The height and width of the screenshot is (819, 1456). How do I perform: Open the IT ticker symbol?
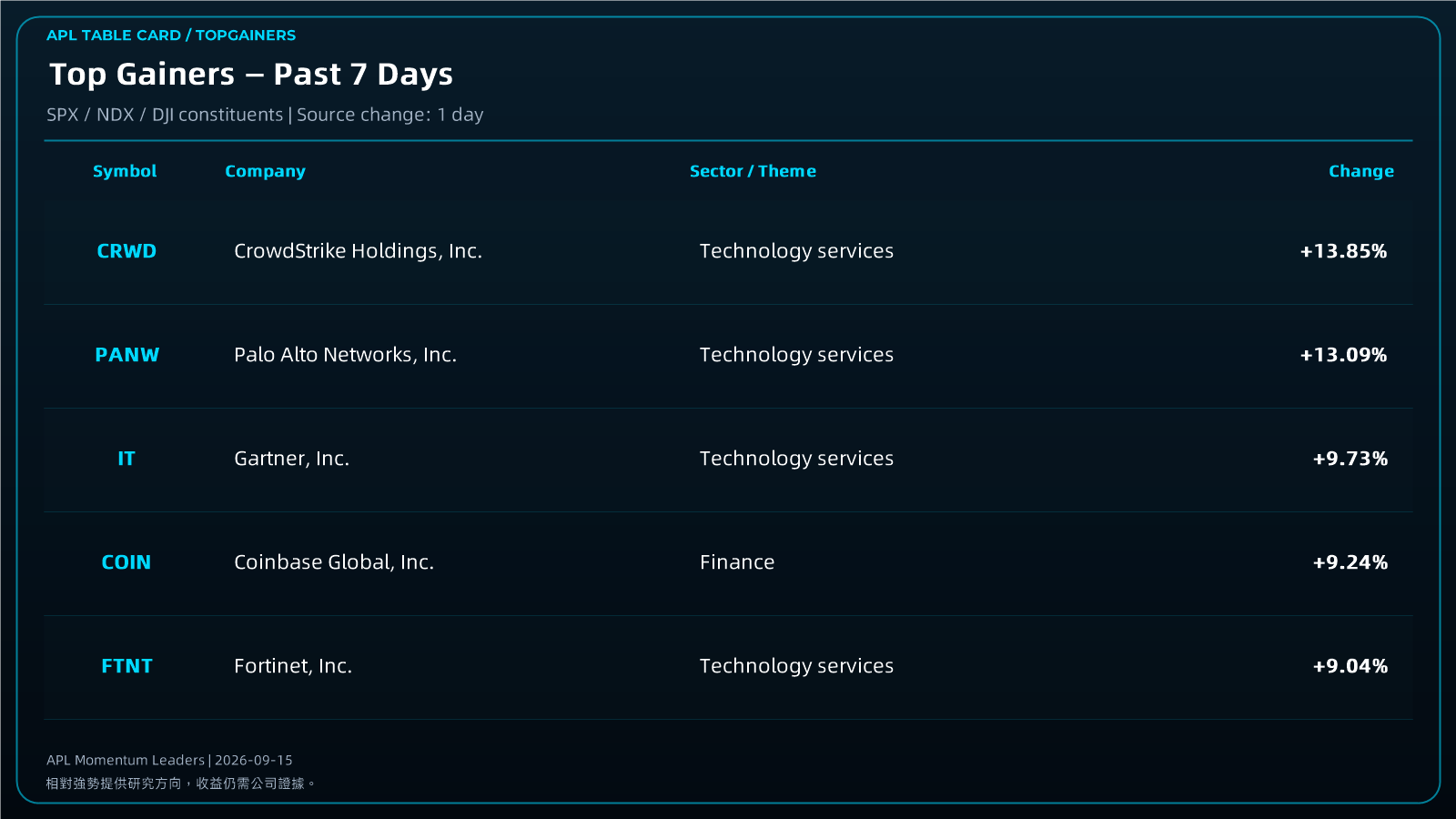126,459
